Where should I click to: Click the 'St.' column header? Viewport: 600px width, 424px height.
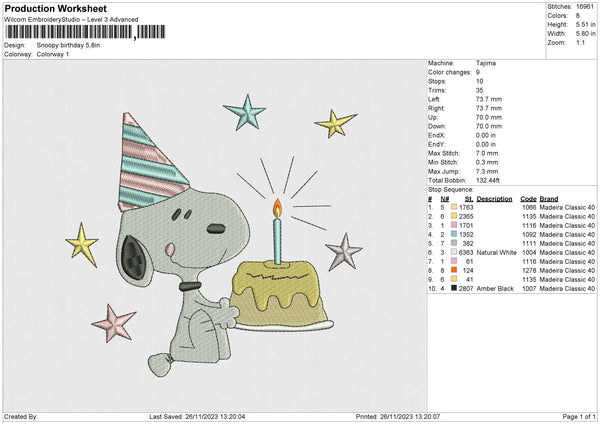469,199
